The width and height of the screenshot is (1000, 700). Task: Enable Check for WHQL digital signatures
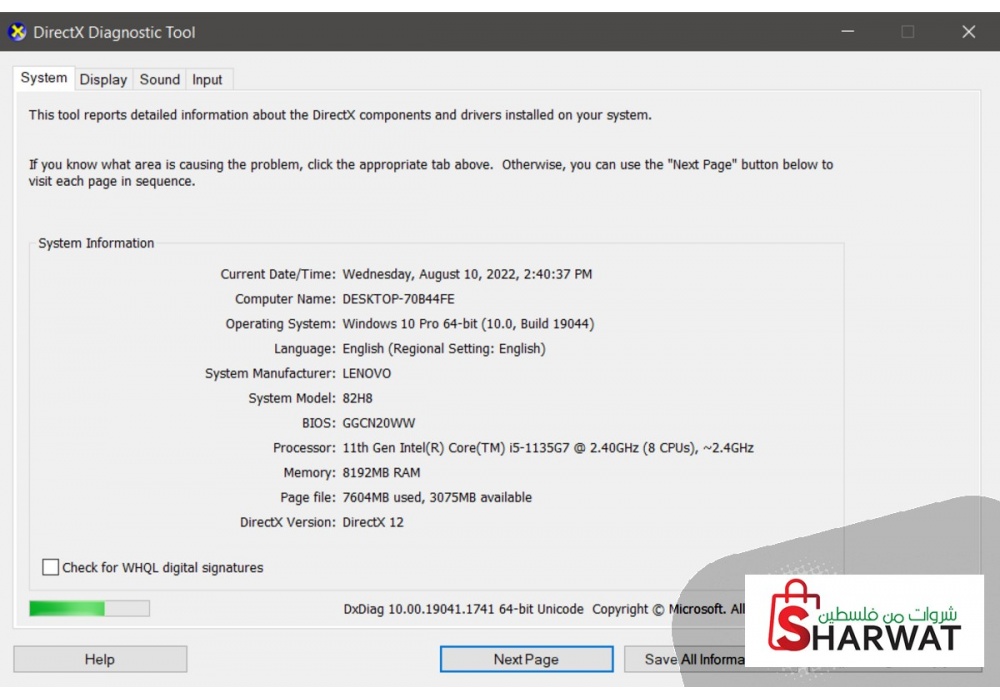pyautogui.click(x=51, y=568)
